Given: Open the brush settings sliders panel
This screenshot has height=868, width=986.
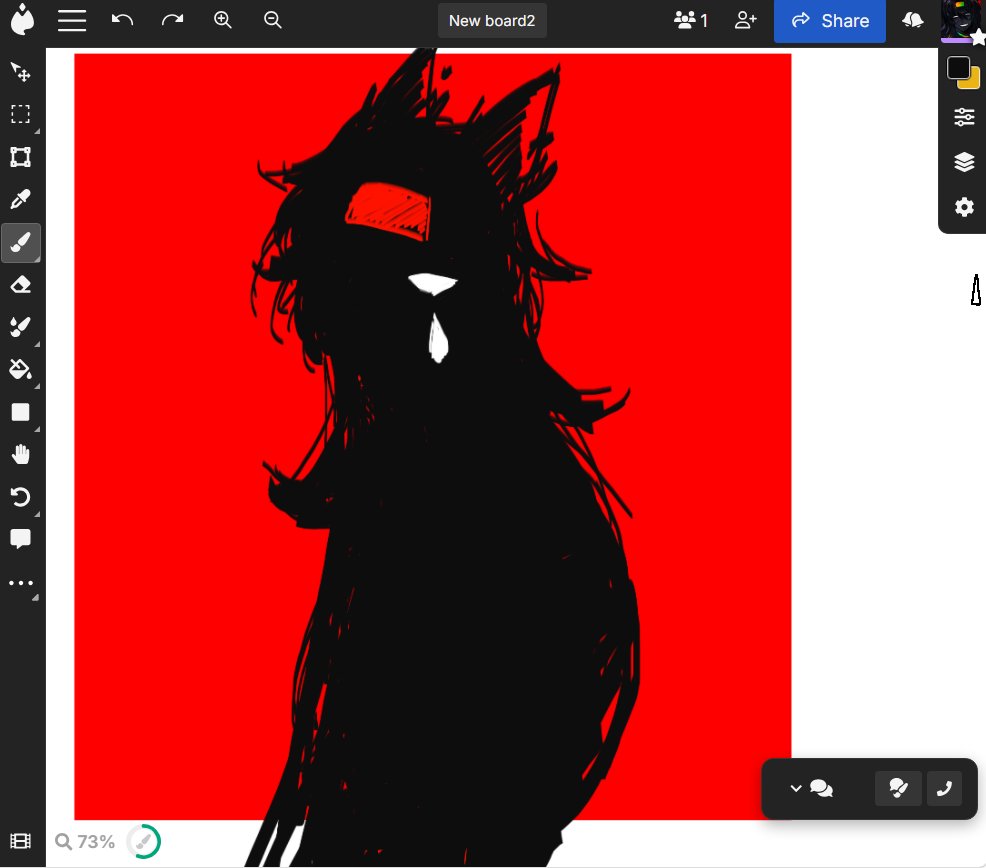Looking at the screenshot, I should pyautogui.click(x=964, y=117).
